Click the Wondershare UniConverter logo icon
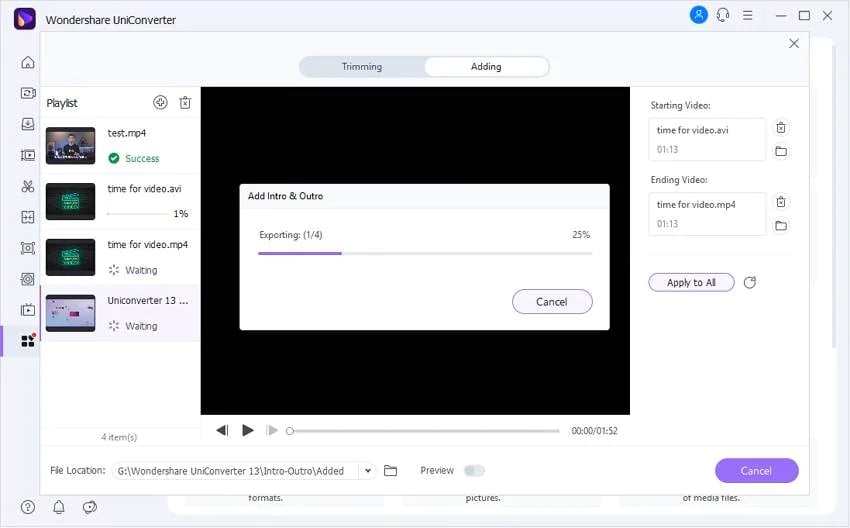Image resolution: width=850 pixels, height=528 pixels. point(24,19)
